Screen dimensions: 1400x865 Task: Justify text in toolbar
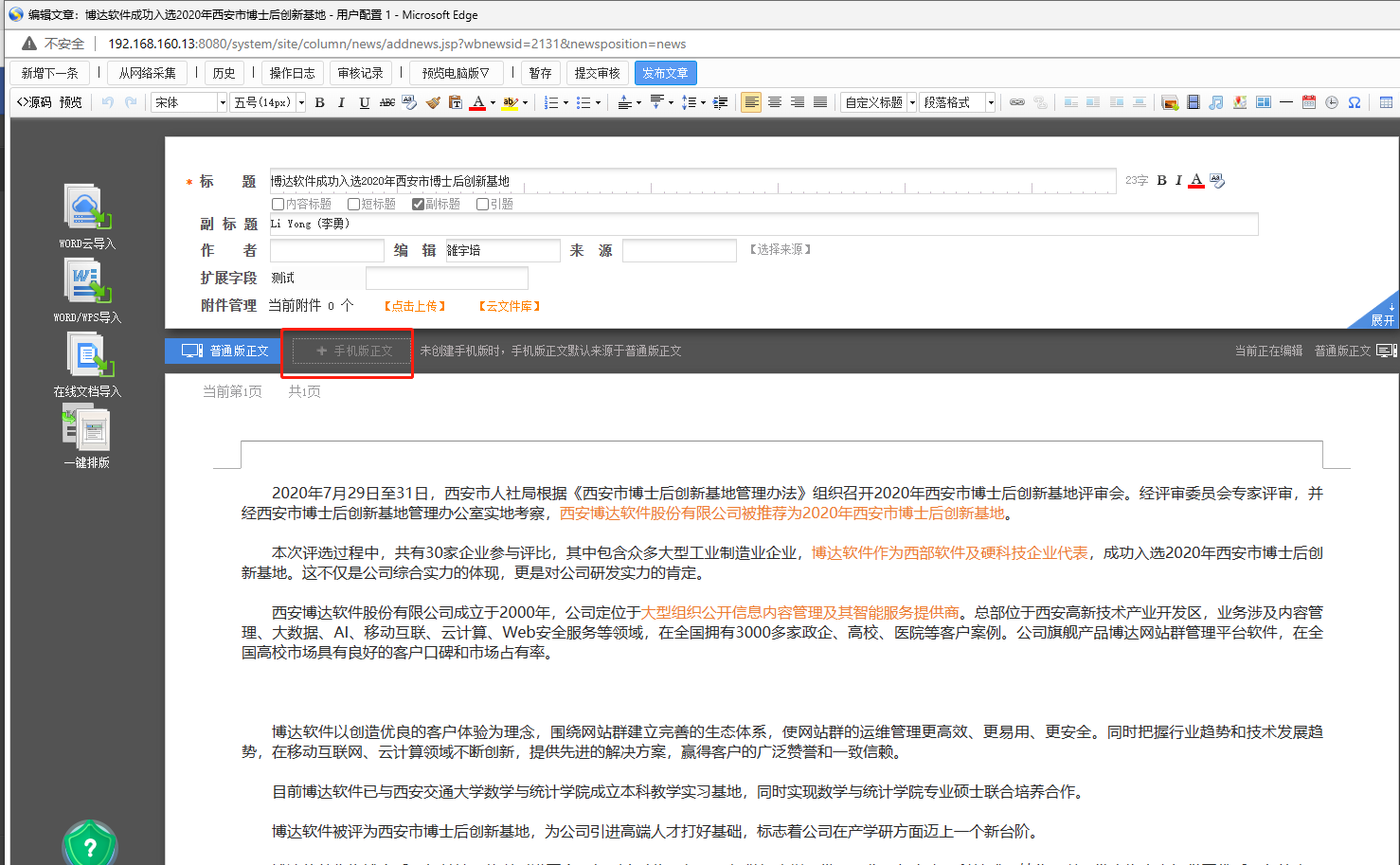(x=820, y=102)
